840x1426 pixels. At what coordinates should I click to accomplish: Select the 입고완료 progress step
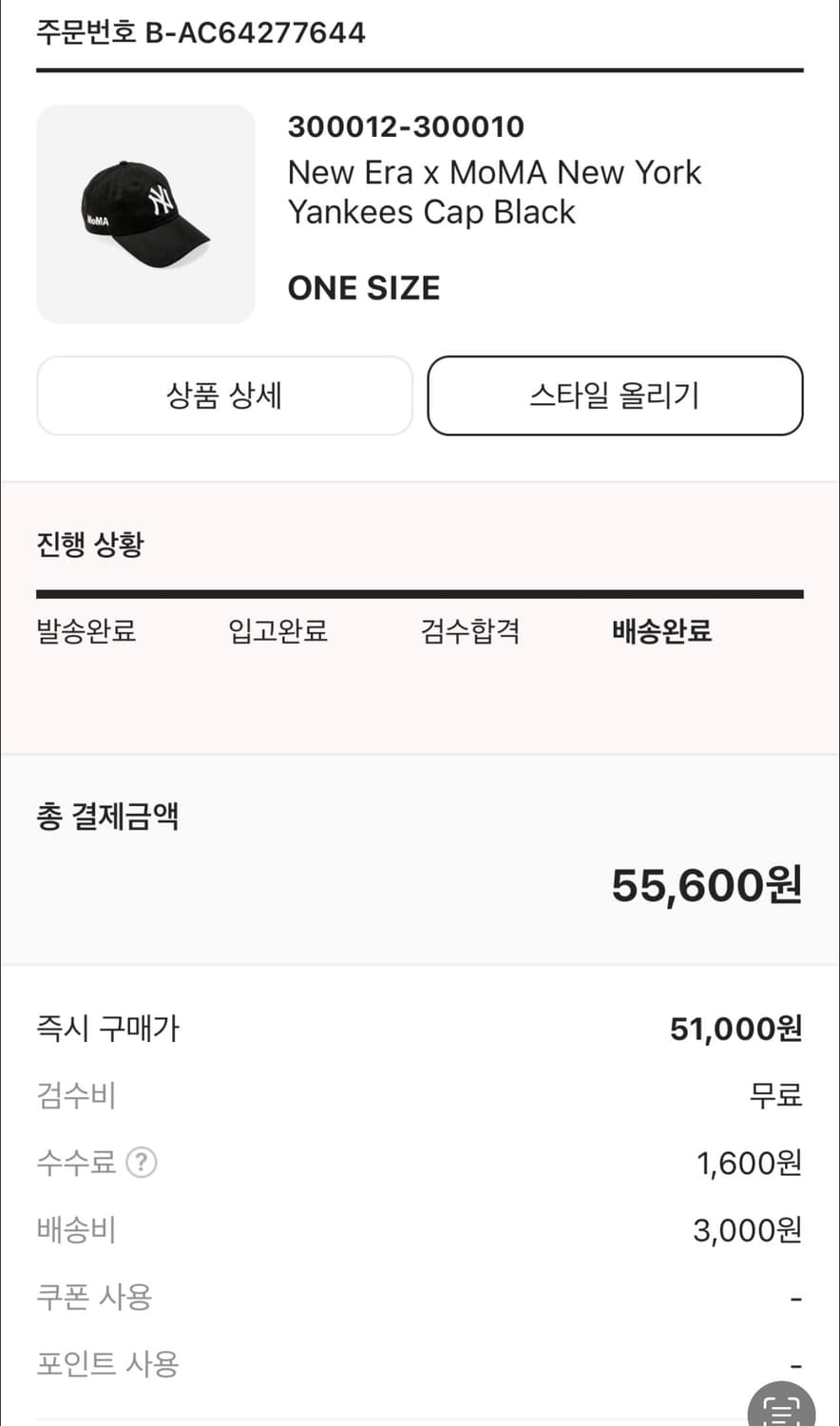278,631
